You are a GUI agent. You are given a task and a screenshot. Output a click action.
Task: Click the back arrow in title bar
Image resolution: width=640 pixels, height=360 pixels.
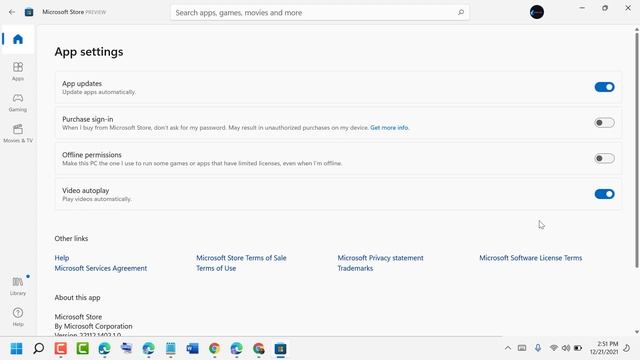coord(12,12)
